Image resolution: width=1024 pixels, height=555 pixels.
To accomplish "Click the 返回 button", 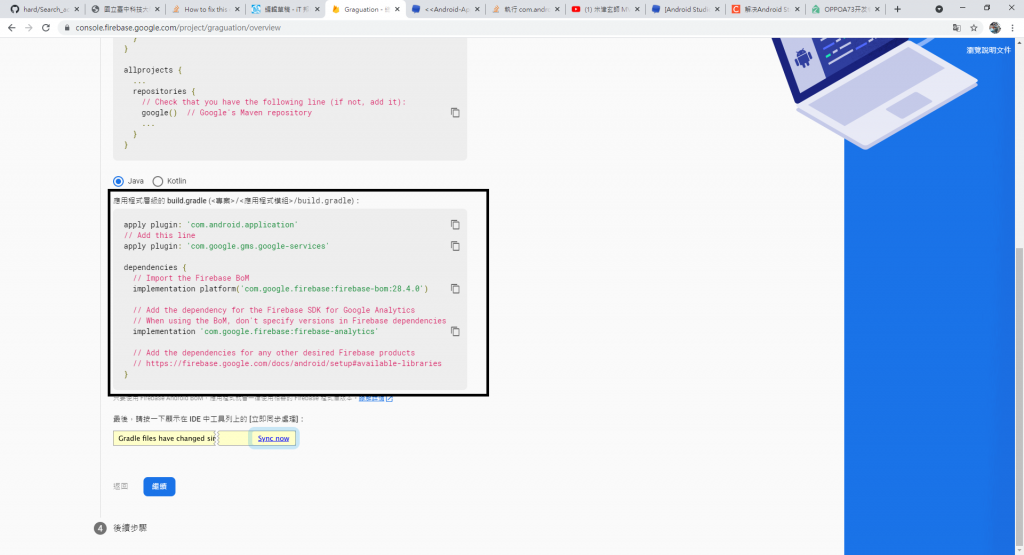I will pos(121,486).
